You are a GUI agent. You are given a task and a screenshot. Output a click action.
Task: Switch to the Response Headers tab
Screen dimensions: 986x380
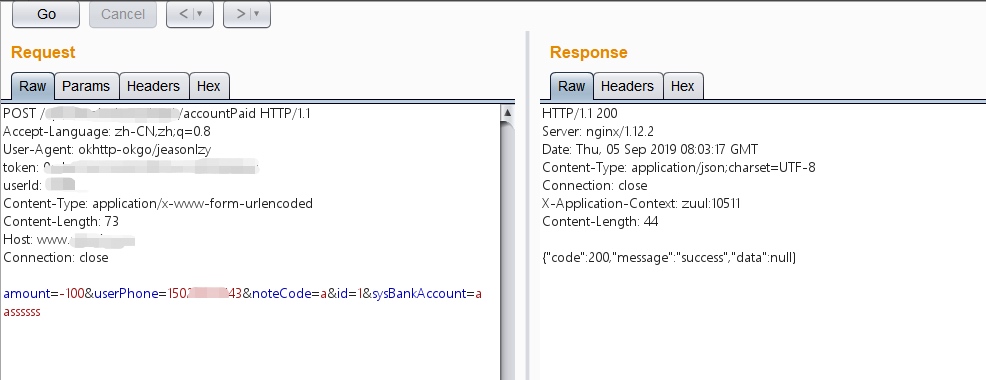[628, 86]
